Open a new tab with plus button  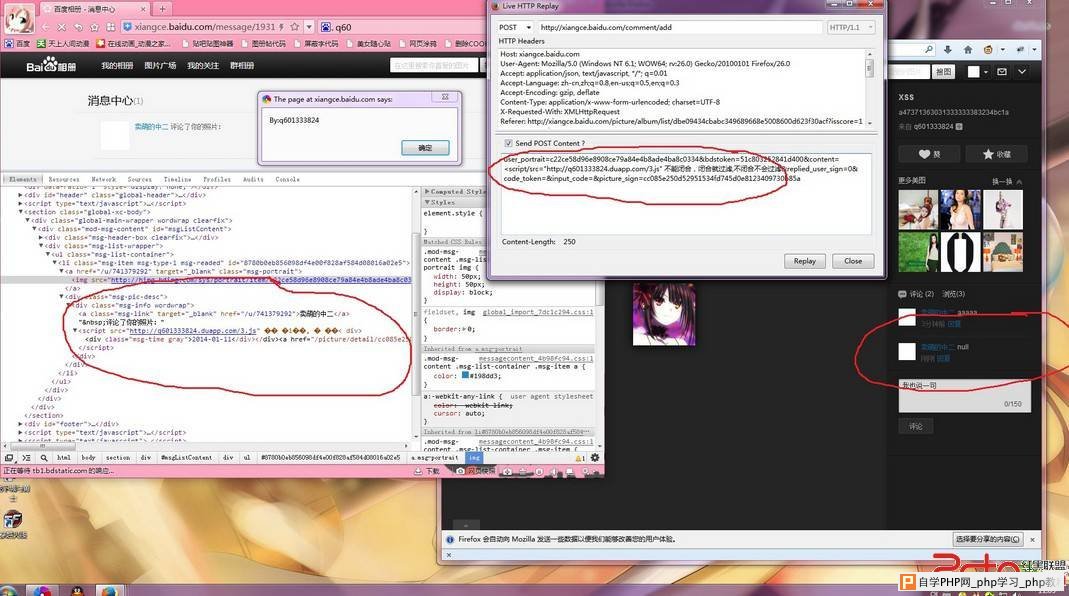point(162,9)
